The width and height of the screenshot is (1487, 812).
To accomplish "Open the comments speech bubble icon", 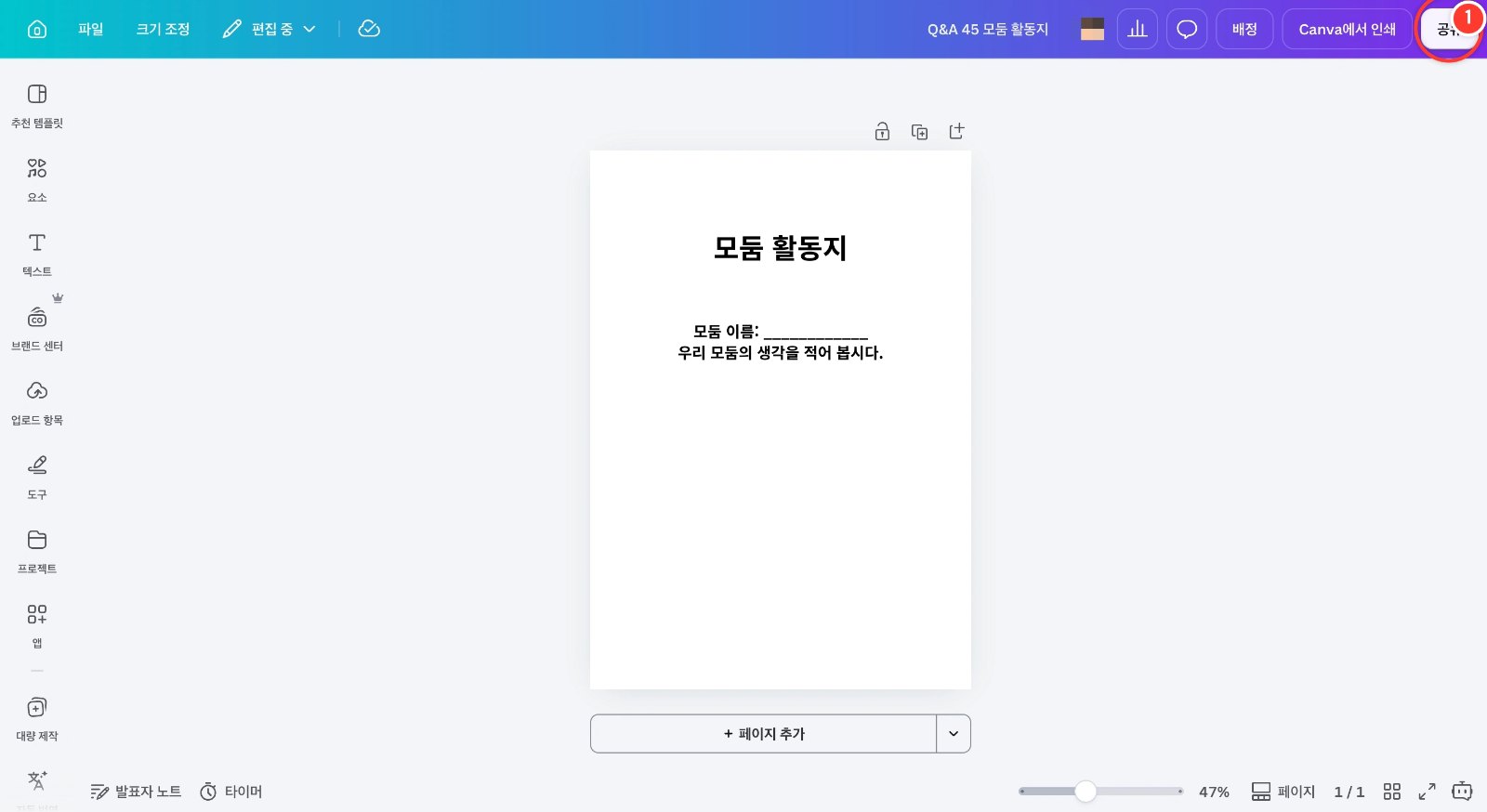I will click(1187, 29).
